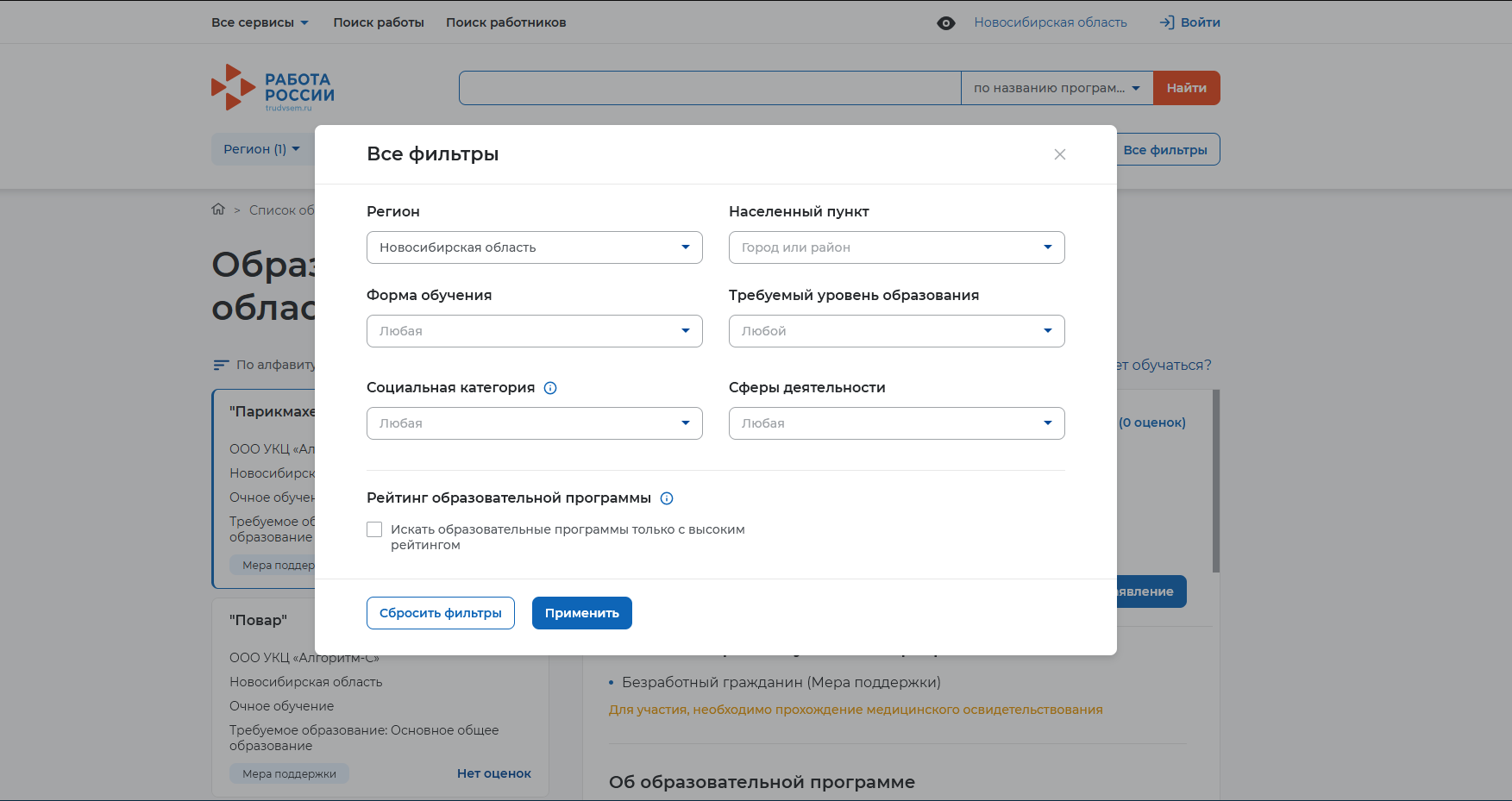Click info icon beside Рейтинг образовательной программы

click(x=667, y=498)
